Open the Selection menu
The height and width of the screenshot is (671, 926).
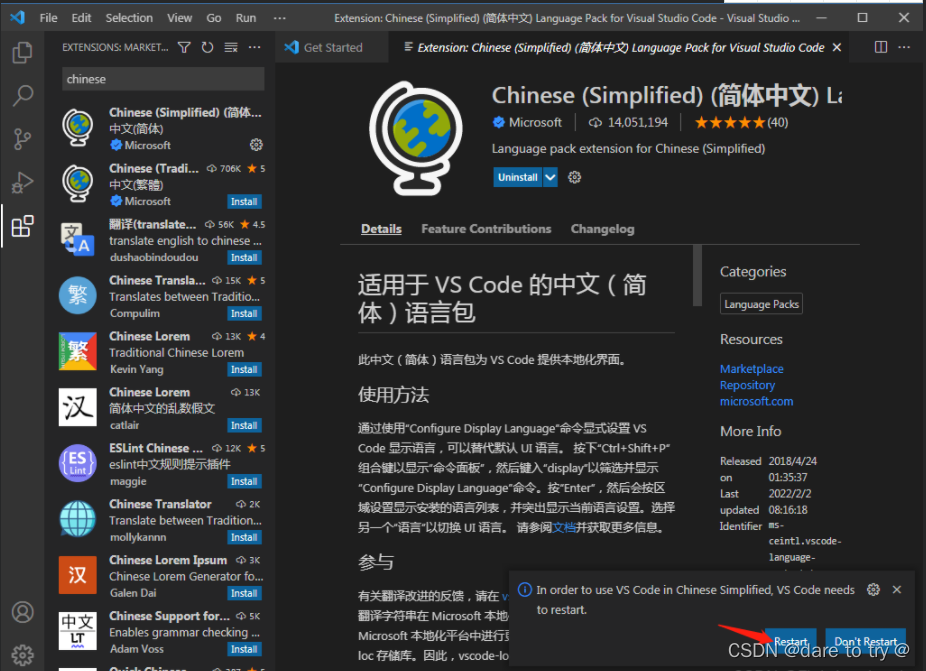point(129,18)
